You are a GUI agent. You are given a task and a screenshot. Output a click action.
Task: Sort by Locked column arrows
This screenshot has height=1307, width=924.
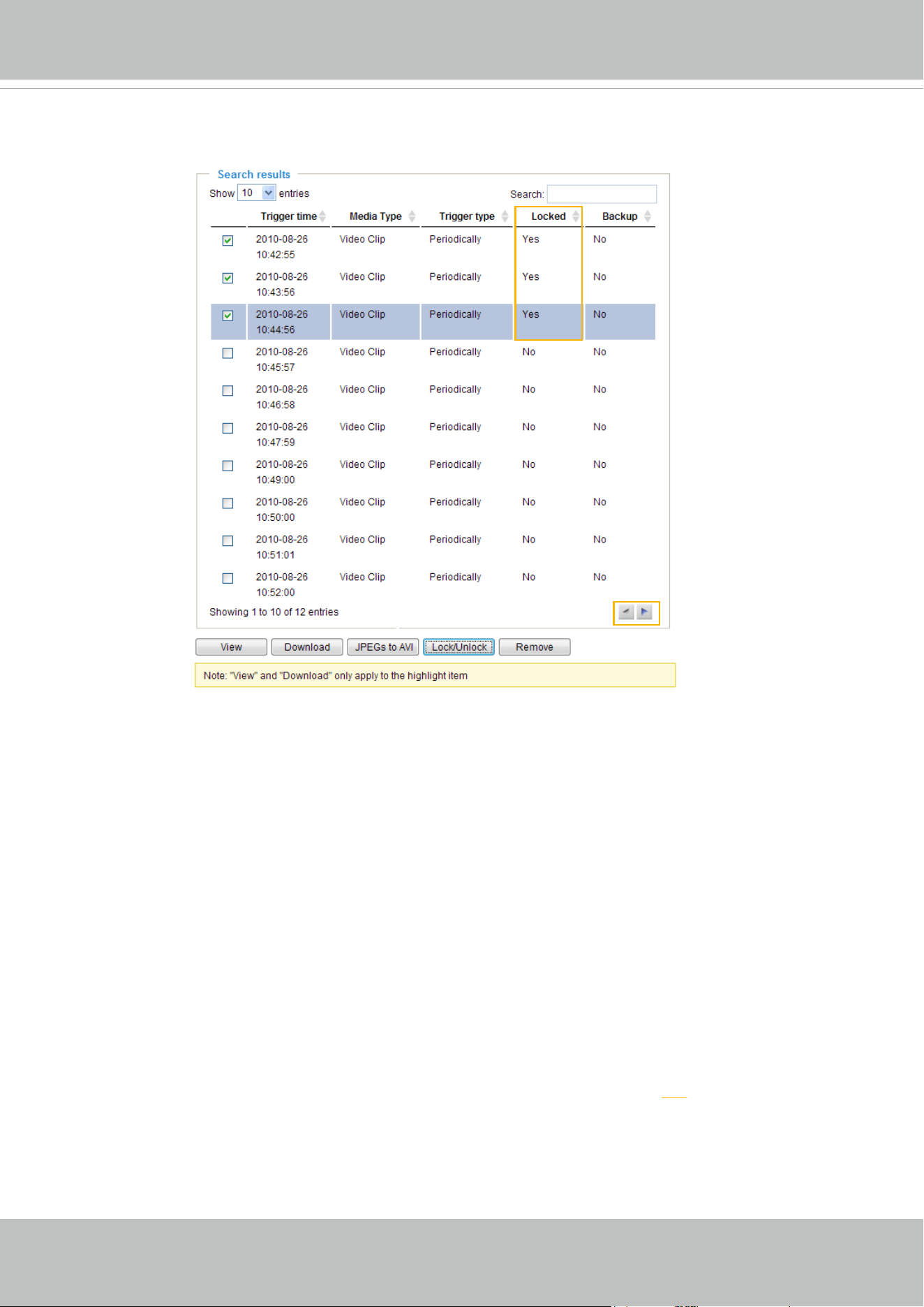[x=576, y=216]
